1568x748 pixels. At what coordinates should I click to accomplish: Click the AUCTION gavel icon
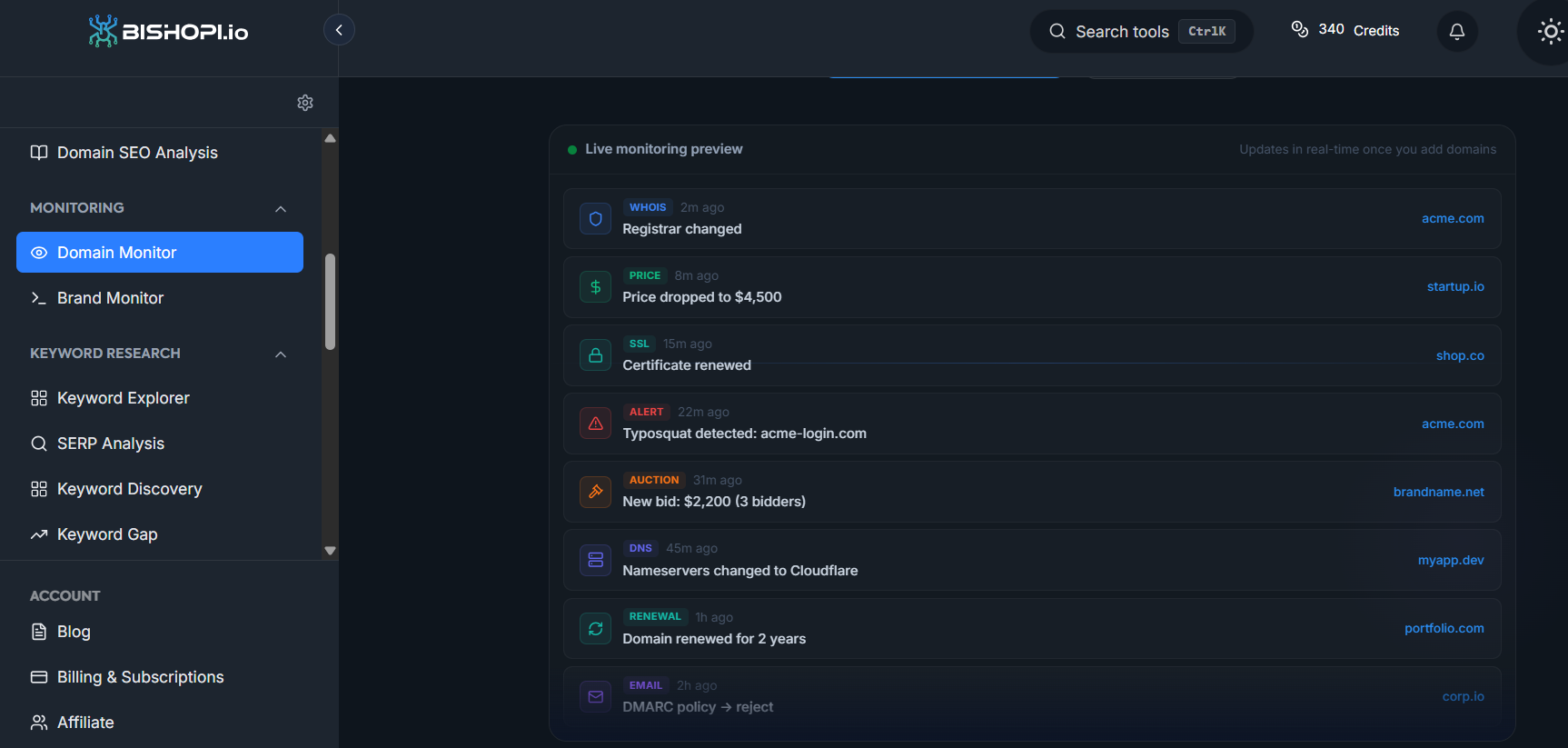click(596, 492)
